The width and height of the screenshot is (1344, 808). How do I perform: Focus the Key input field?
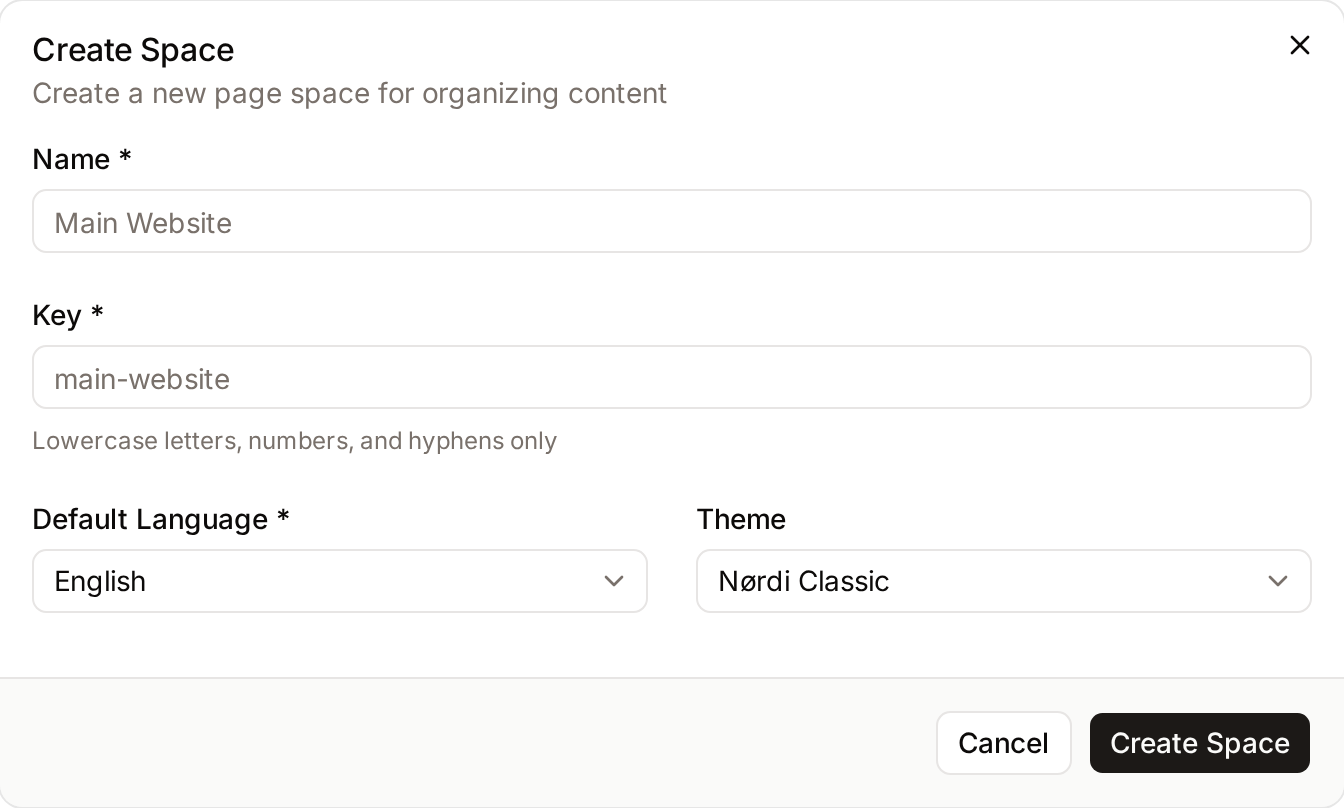pos(672,377)
